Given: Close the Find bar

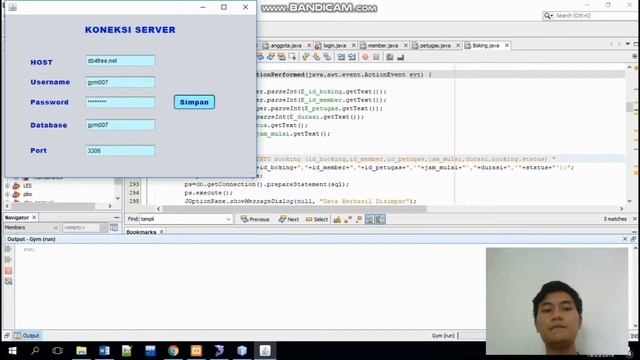Looking at the screenshot, I should [635, 219].
